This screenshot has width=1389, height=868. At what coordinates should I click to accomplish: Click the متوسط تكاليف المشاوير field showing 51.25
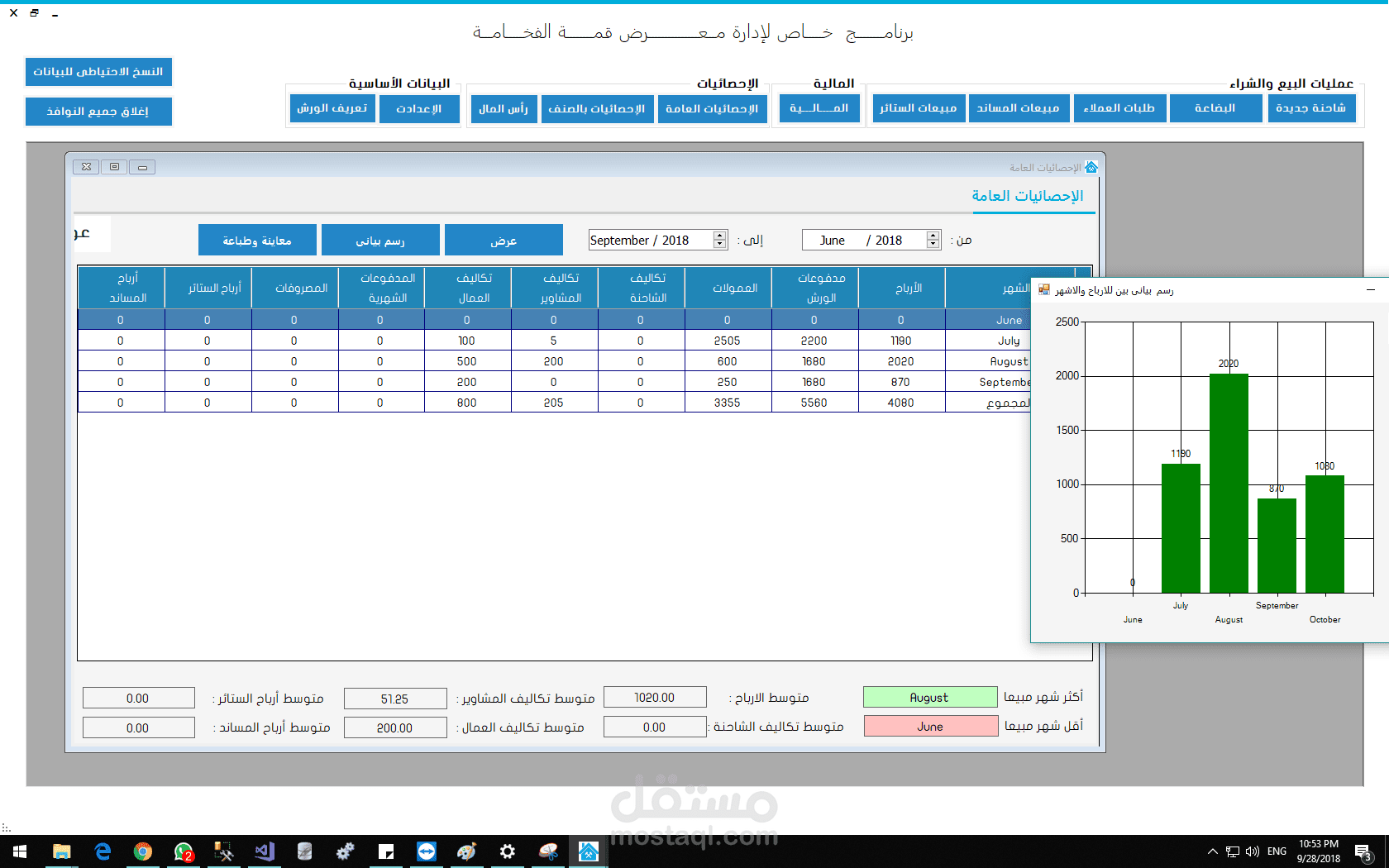coord(395,699)
